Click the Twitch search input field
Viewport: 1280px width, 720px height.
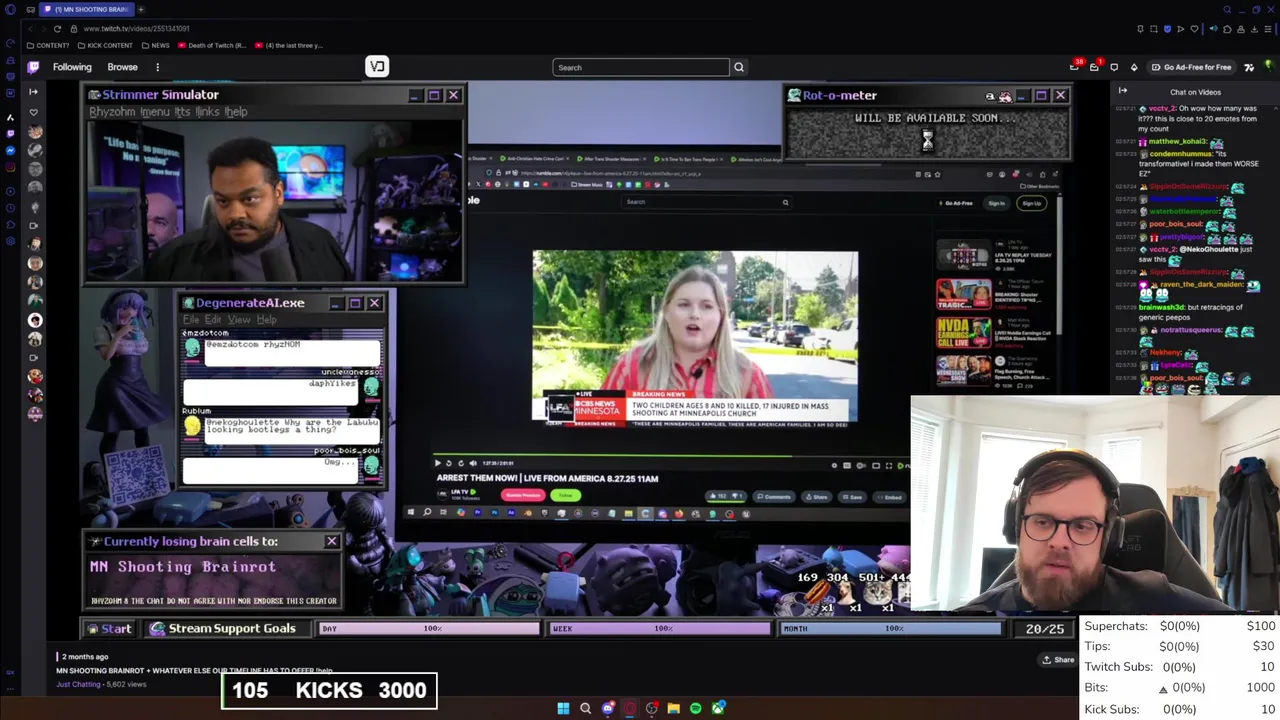[640, 67]
